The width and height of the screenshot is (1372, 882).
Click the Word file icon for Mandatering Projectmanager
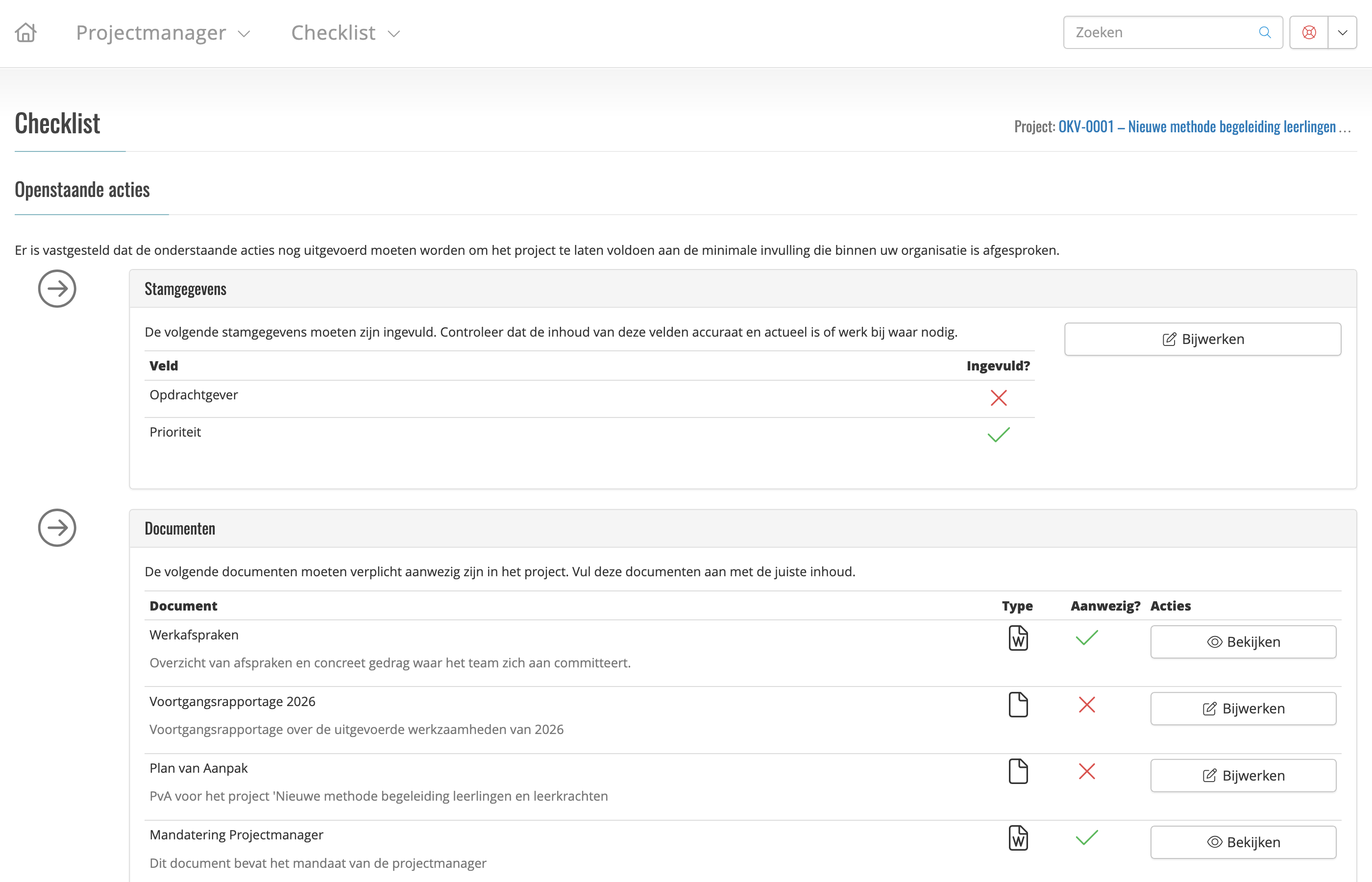1018,838
